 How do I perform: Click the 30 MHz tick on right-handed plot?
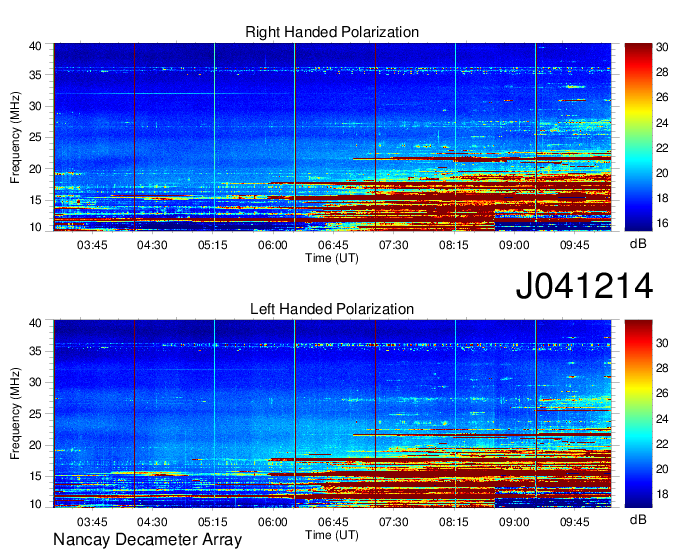click(x=35, y=106)
